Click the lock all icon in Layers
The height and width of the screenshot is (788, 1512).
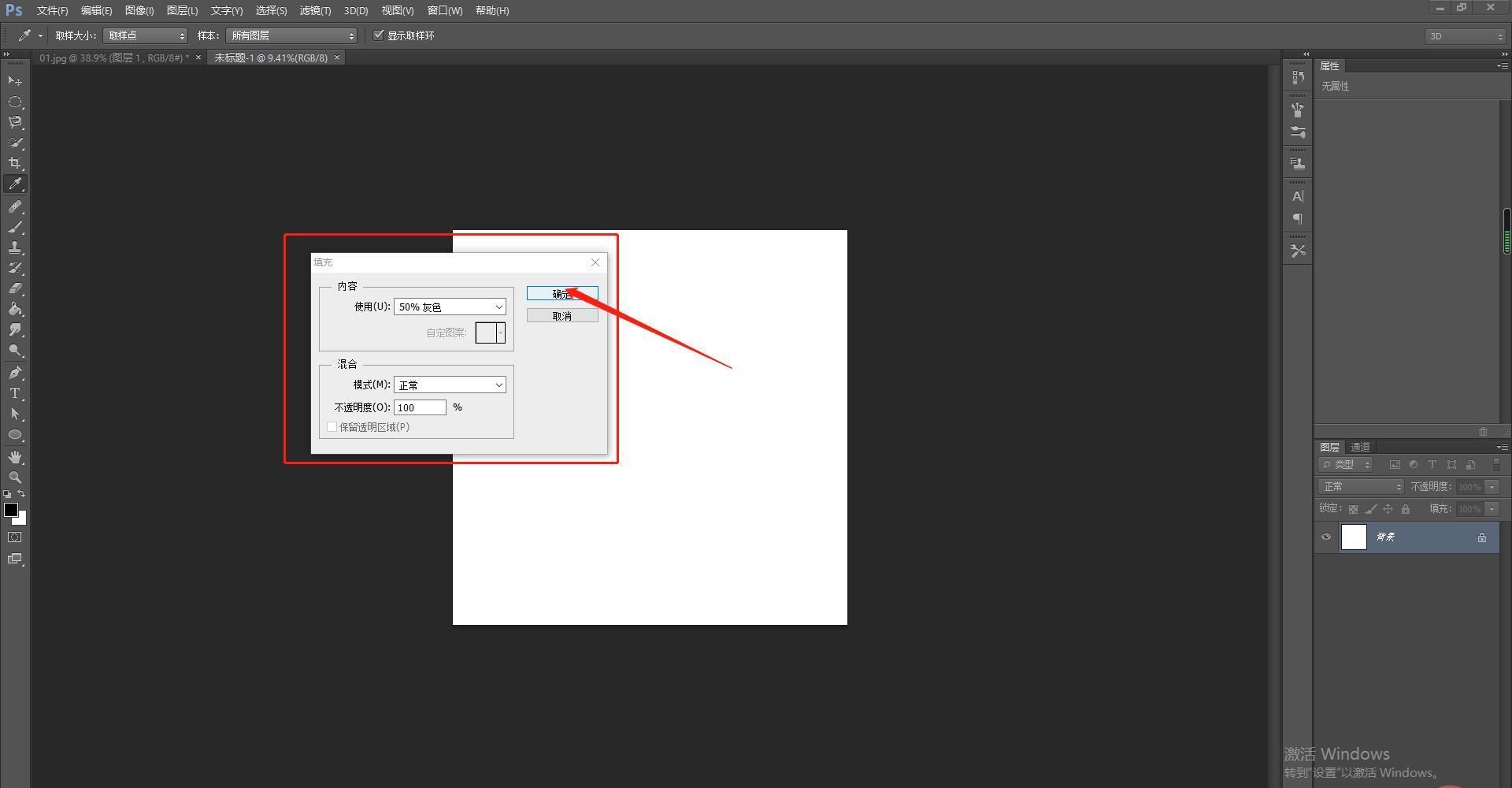point(1406,509)
